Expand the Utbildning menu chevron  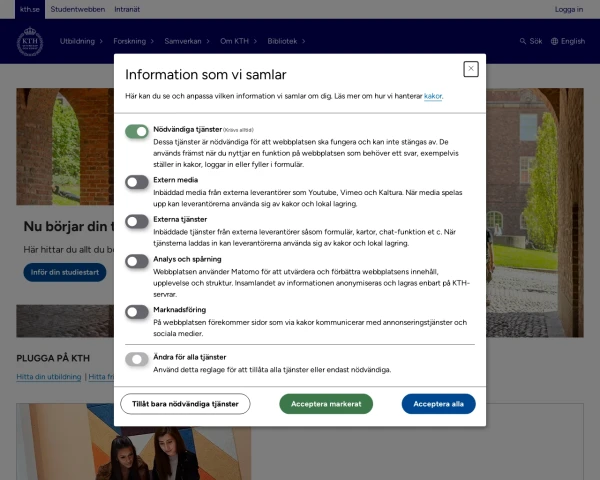click(x=101, y=41)
